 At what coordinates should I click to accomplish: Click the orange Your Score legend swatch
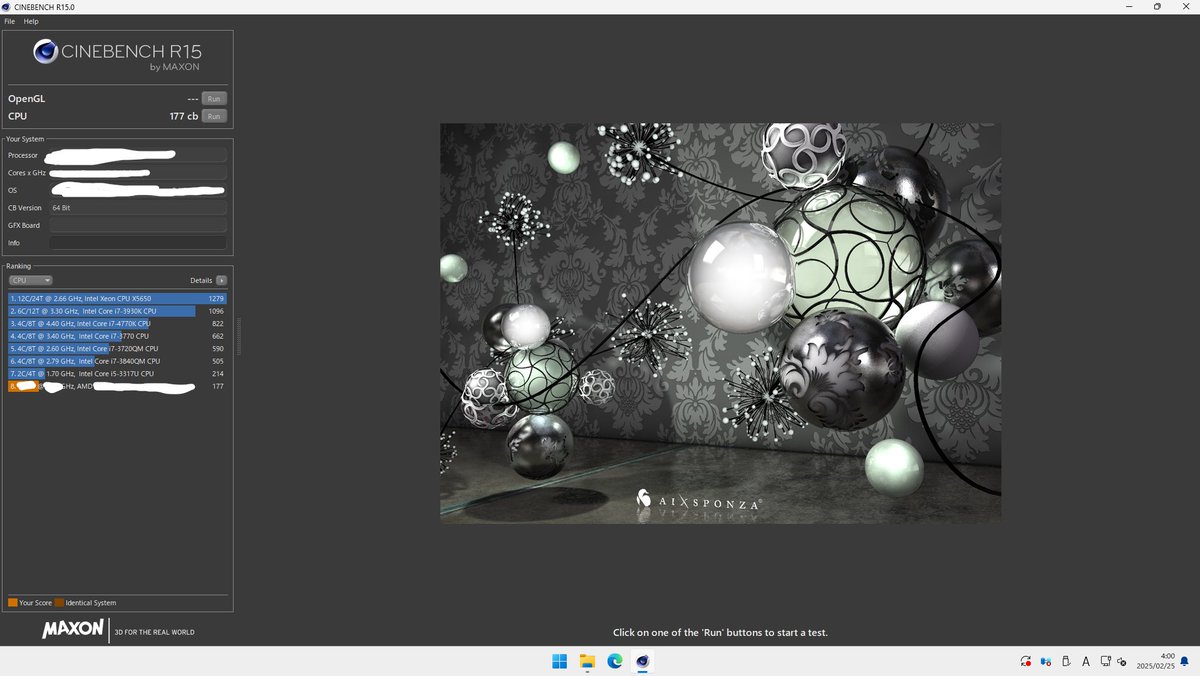[13, 603]
